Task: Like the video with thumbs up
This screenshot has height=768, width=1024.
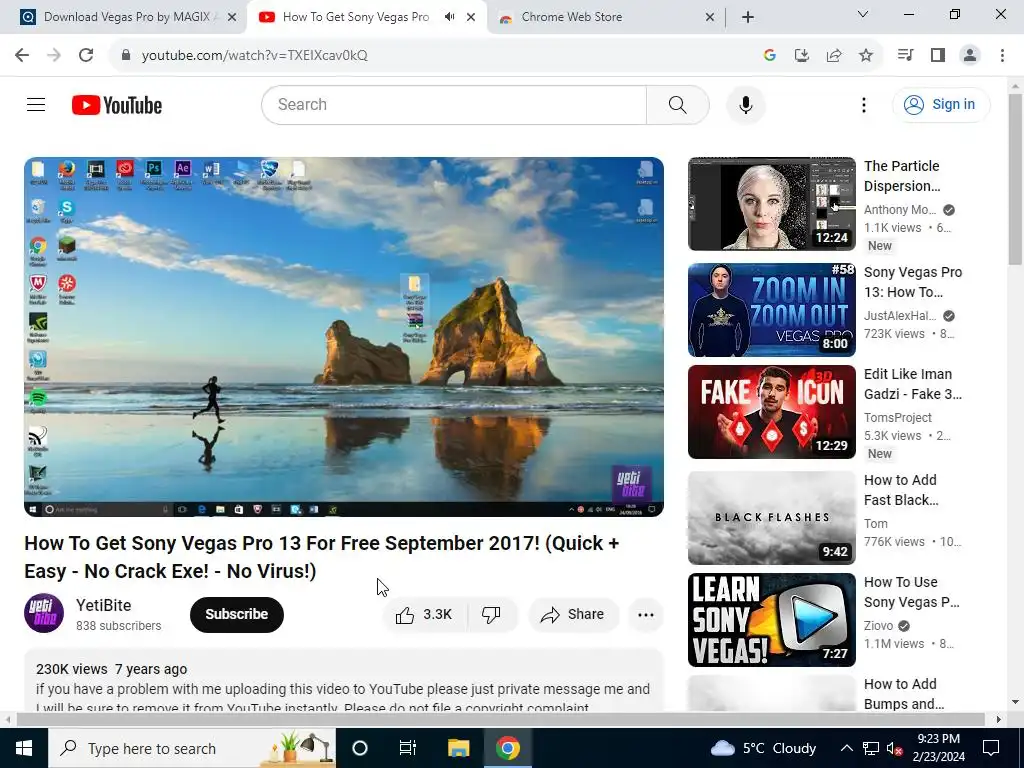Action: point(424,615)
